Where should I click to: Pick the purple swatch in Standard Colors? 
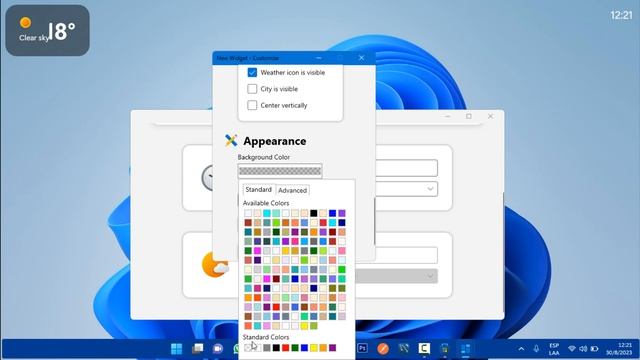coord(333,348)
